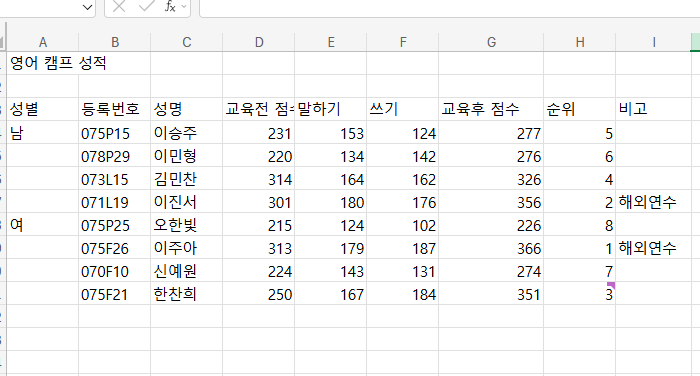Select column I header

(654, 42)
